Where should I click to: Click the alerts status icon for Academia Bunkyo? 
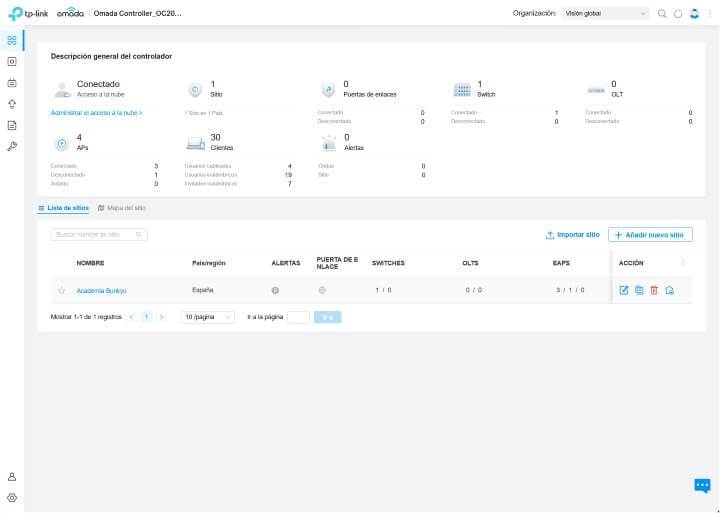[x=275, y=290]
